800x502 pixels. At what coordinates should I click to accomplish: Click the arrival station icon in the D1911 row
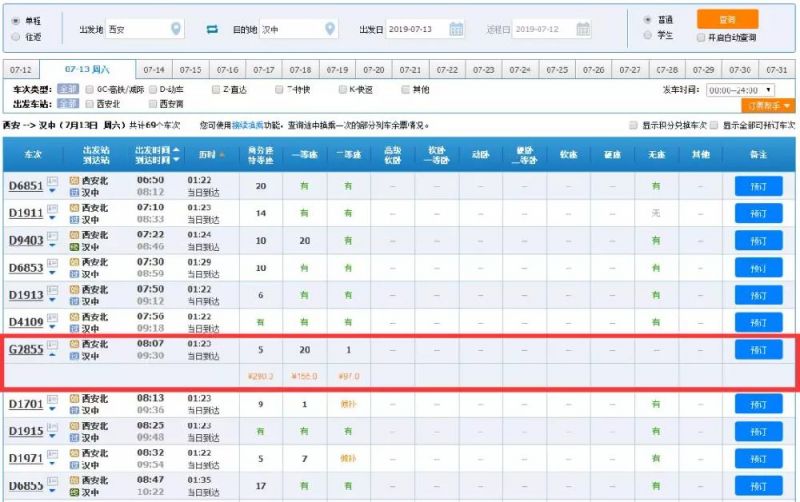click(x=74, y=220)
